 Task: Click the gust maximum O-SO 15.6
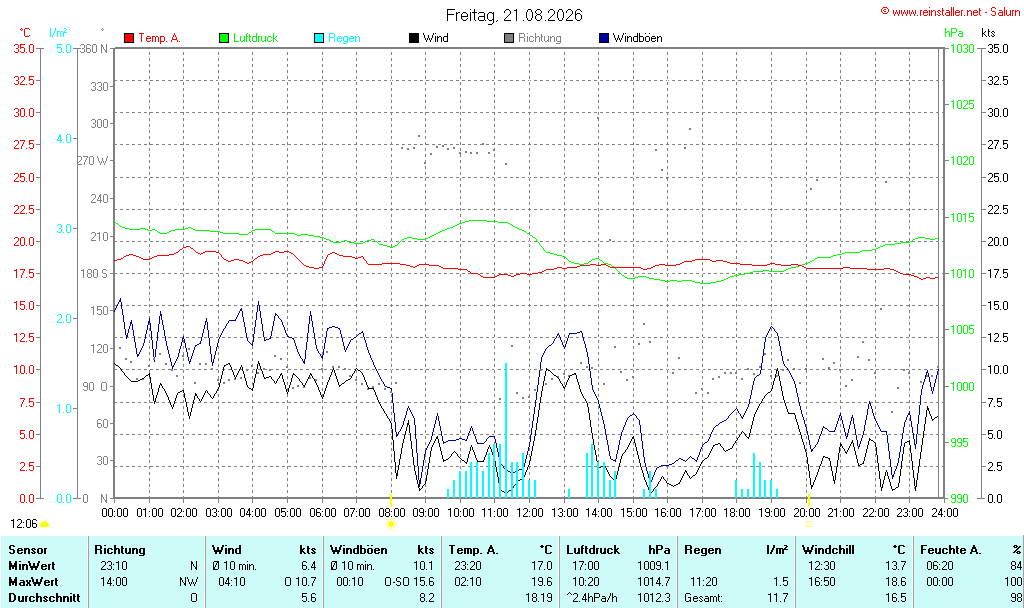tap(409, 581)
